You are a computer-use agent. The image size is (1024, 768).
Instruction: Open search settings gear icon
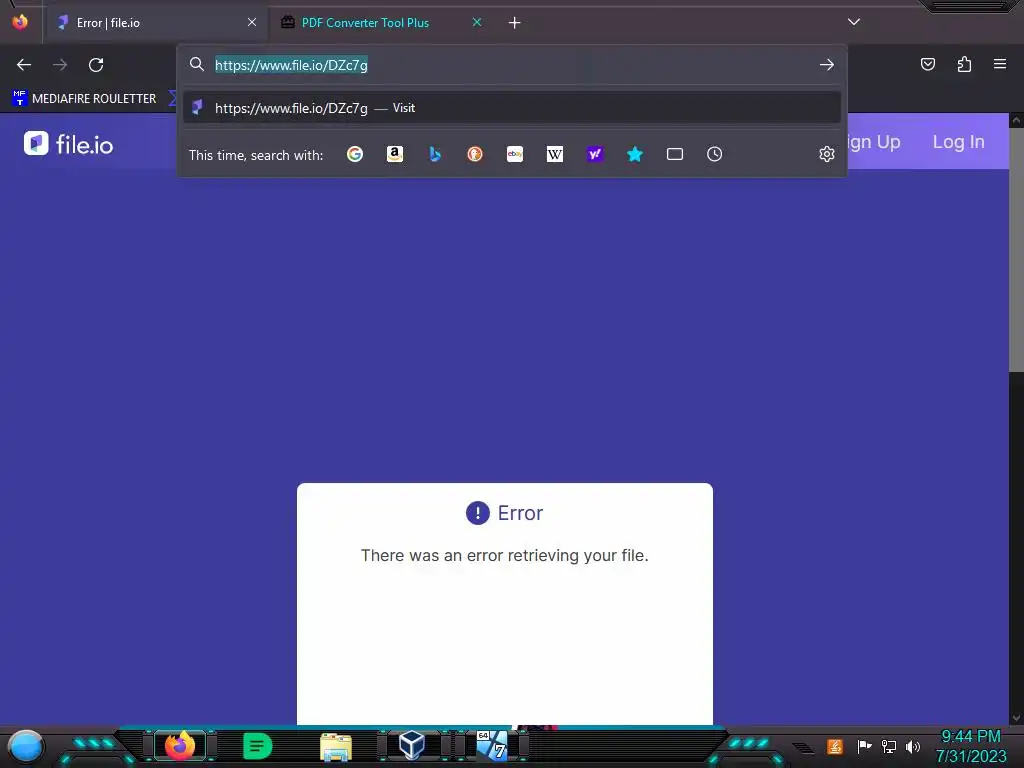[827, 154]
